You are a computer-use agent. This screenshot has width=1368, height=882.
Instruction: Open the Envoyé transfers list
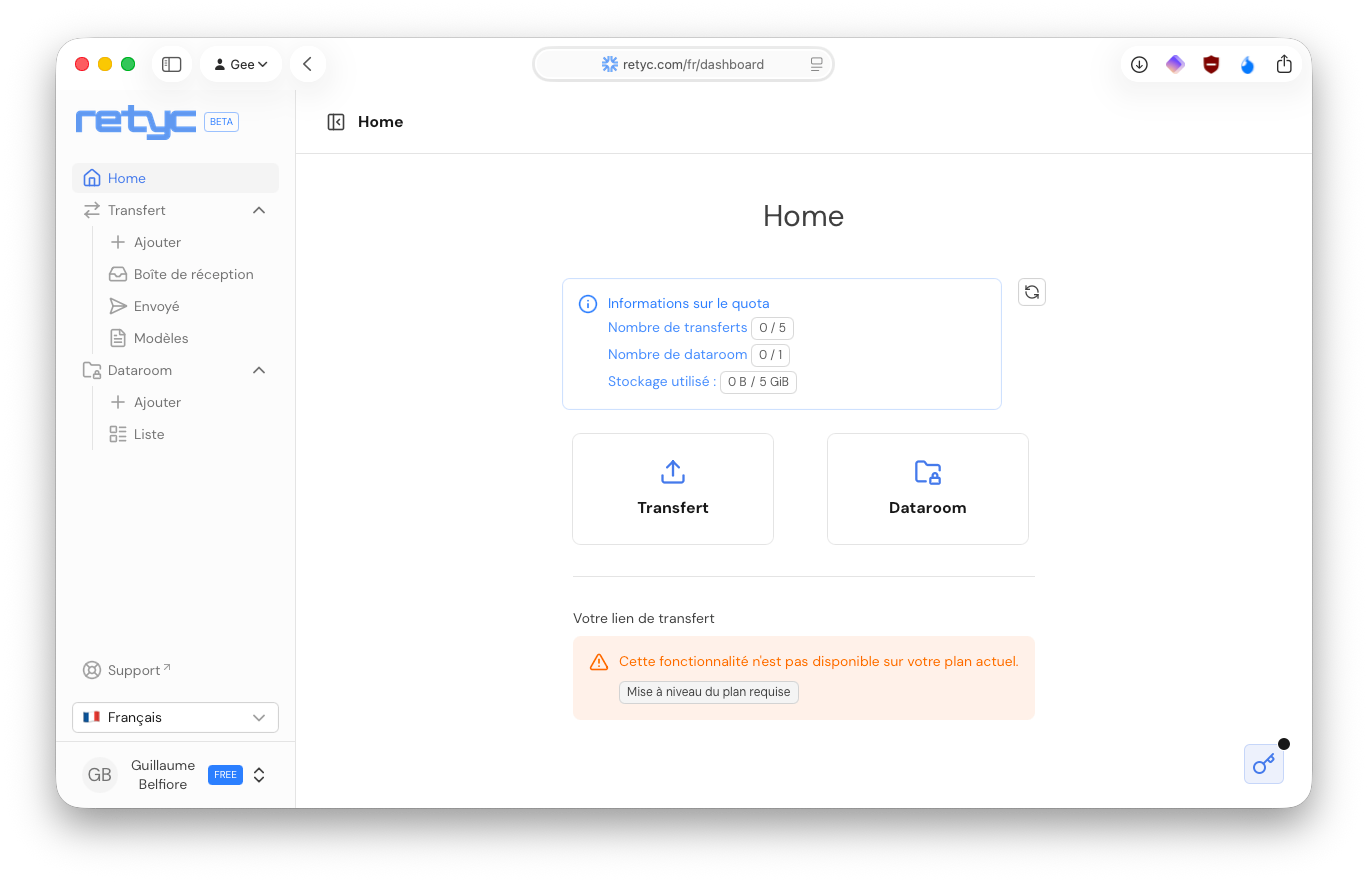click(145, 306)
